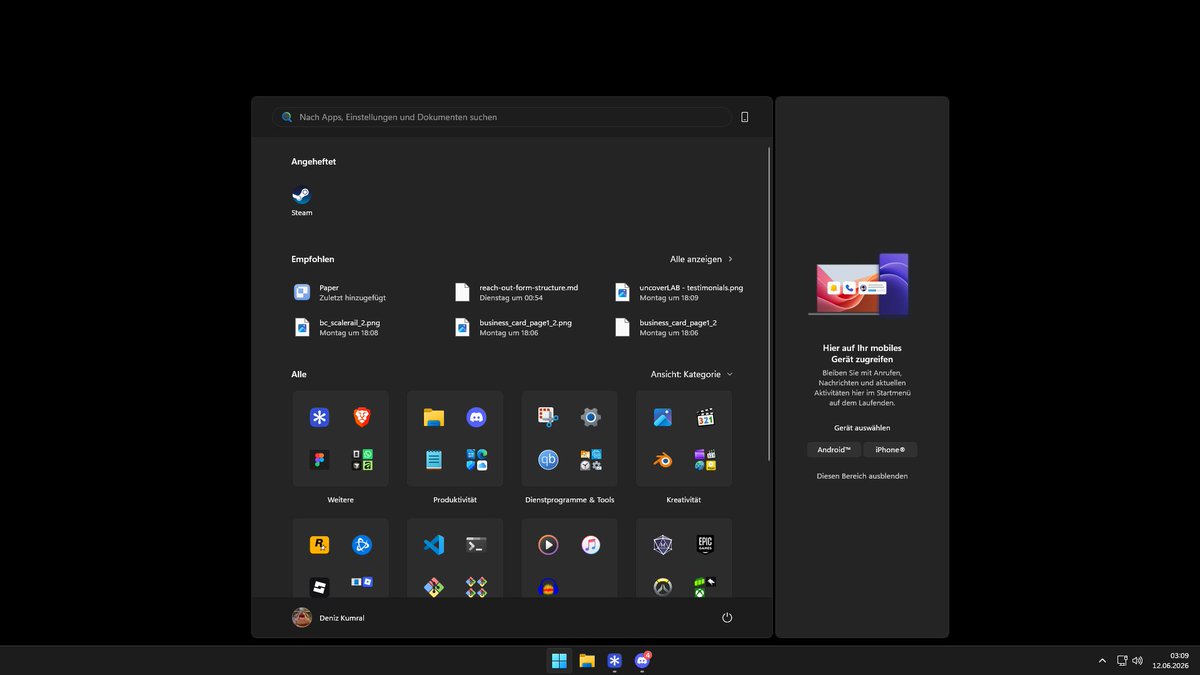
Task: Open Settings gear in Dienstprogramme & Tools
Action: click(591, 417)
